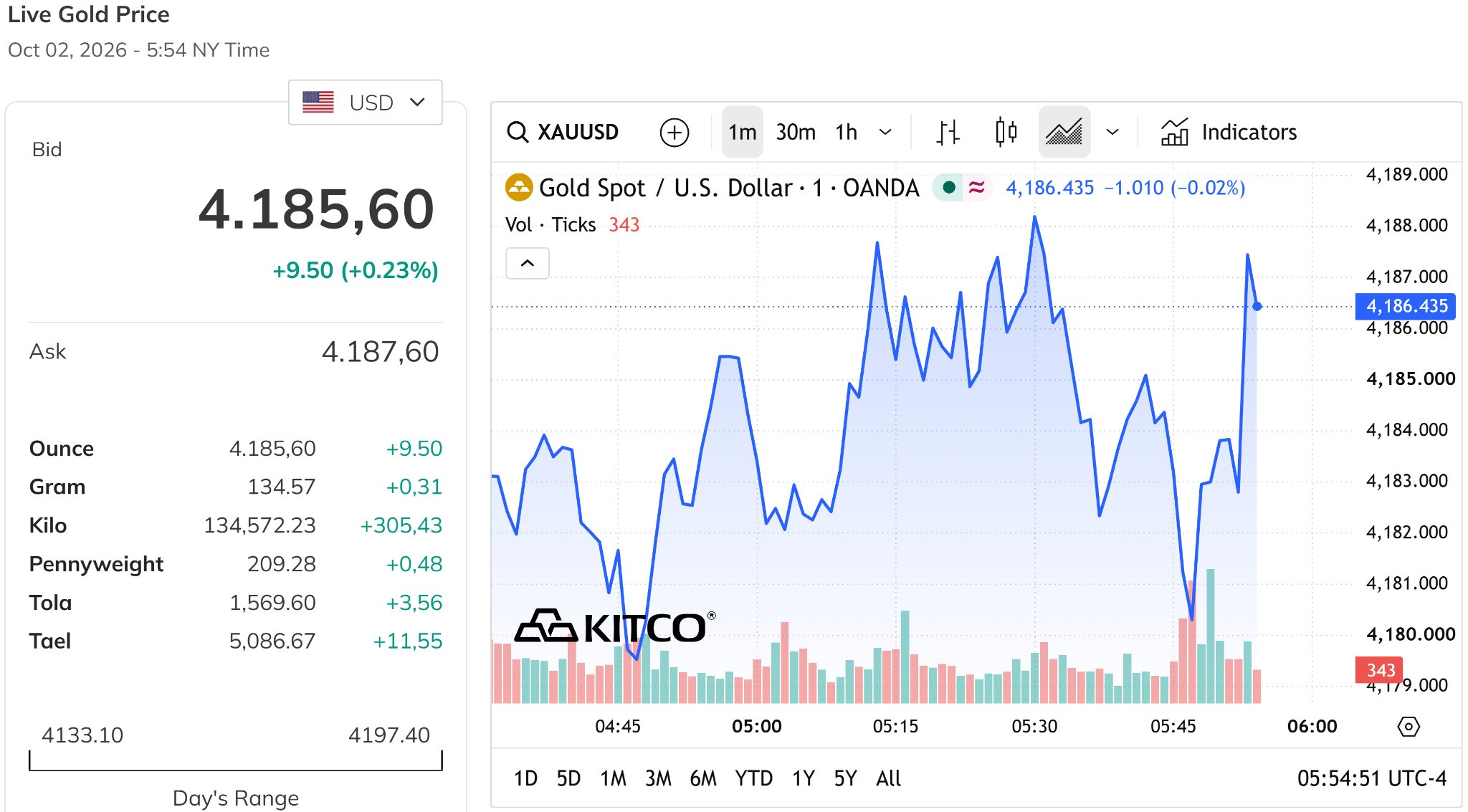Screen dimensions: 1468x812
Task: Expand the chart style dropdown arrow
Action: tap(1112, 133)
